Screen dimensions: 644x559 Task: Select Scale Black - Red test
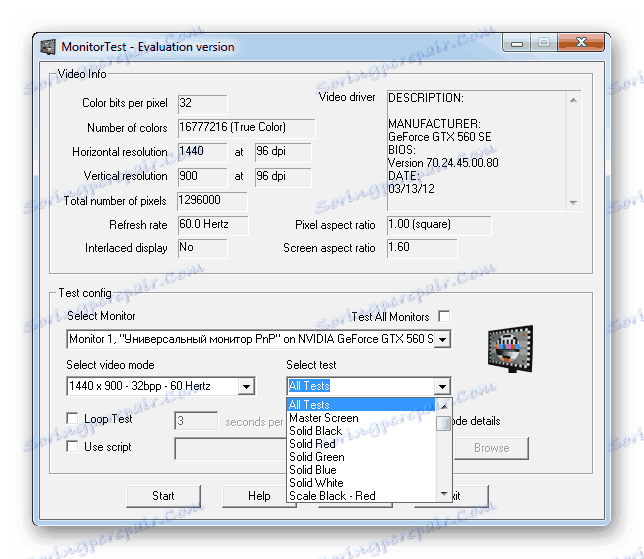pos(361,496)
